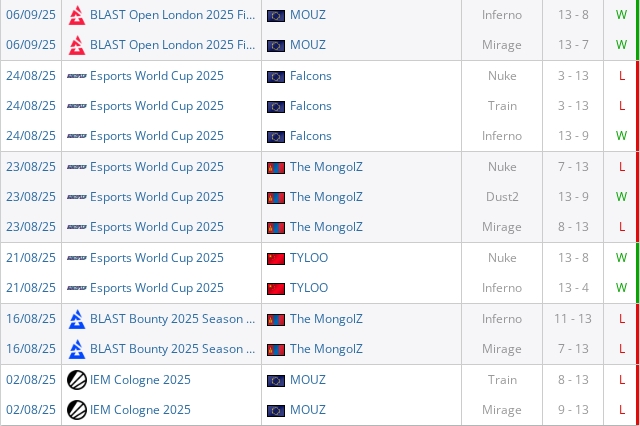The width and height of the screenshot is (640, 426).
Task: Open the Esports World Cup 2025 link on the 13 - 8 Nuke row vs TYLOO
Action: 156,258
